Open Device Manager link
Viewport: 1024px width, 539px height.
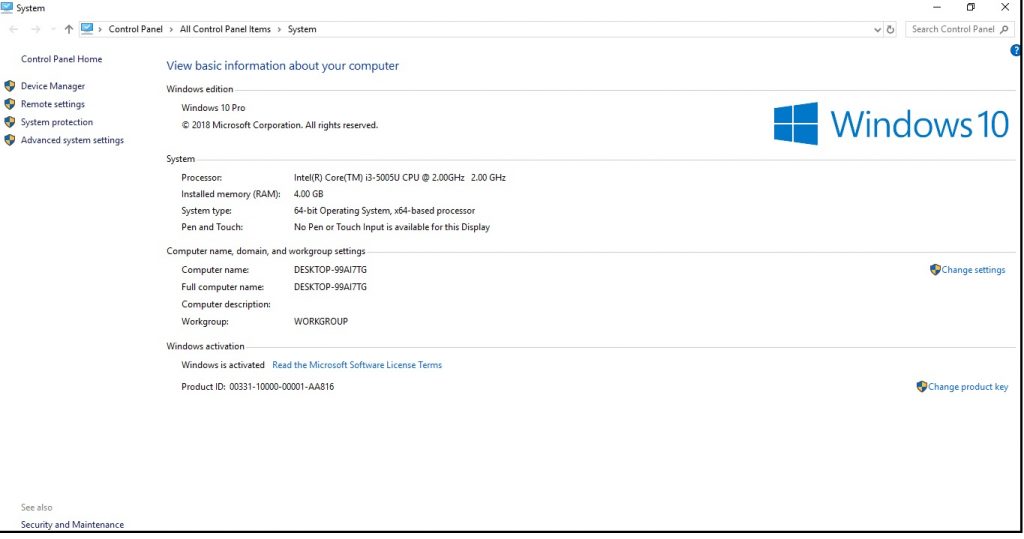(x=53, y=86)
